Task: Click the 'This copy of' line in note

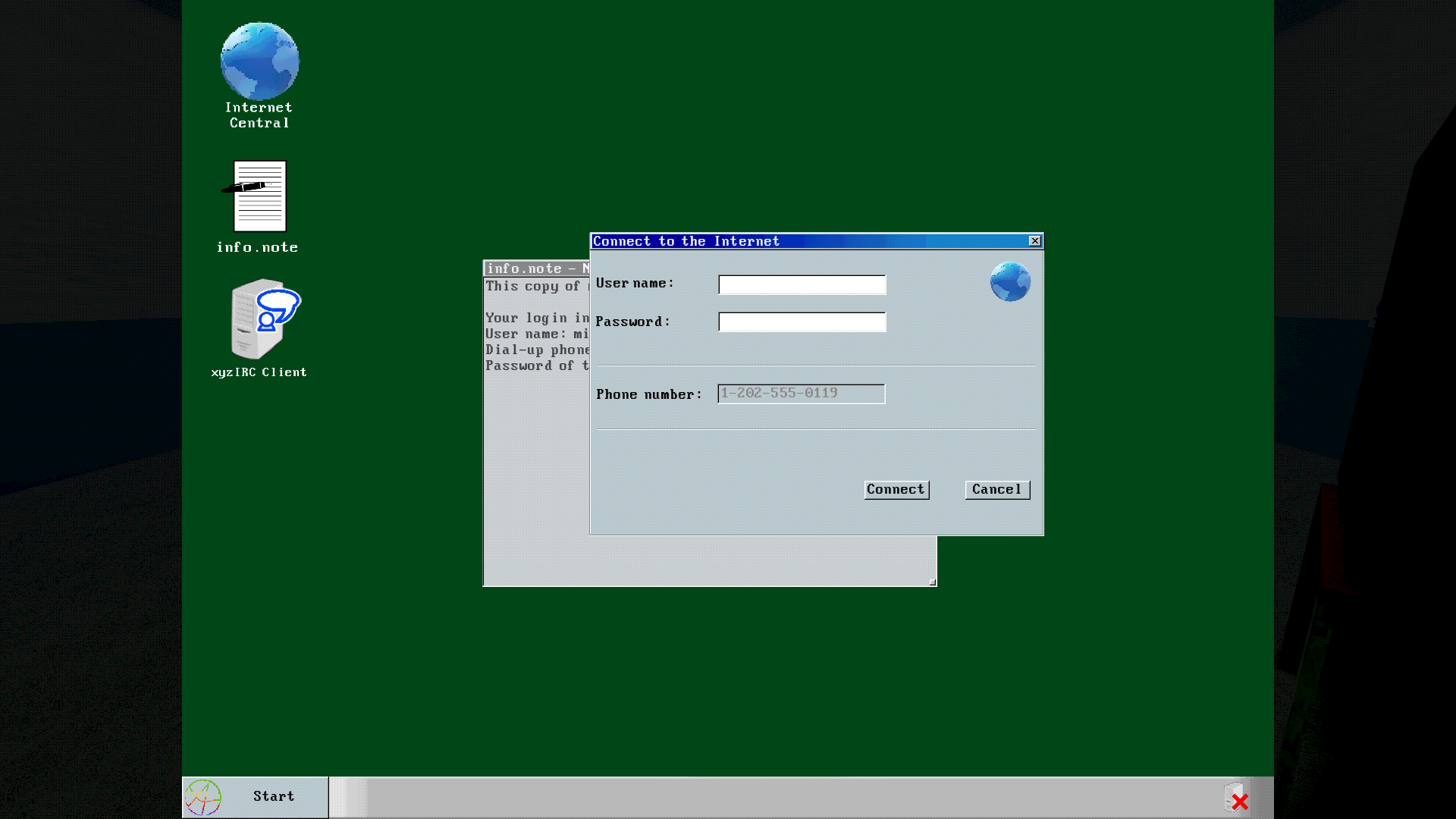Action: tap(534, 287)
